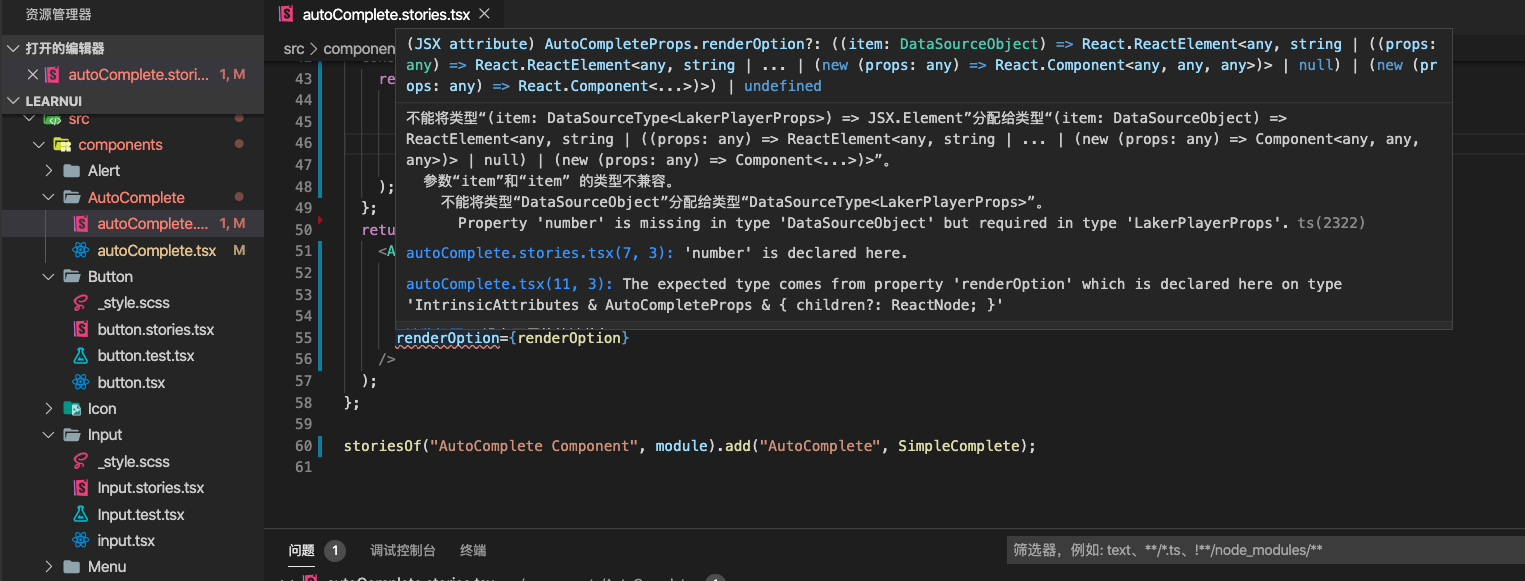Click the flask icon of Input.test.tsx
Image resolution: width=1525 pixels, height=581 pixels.
[80, 514]
